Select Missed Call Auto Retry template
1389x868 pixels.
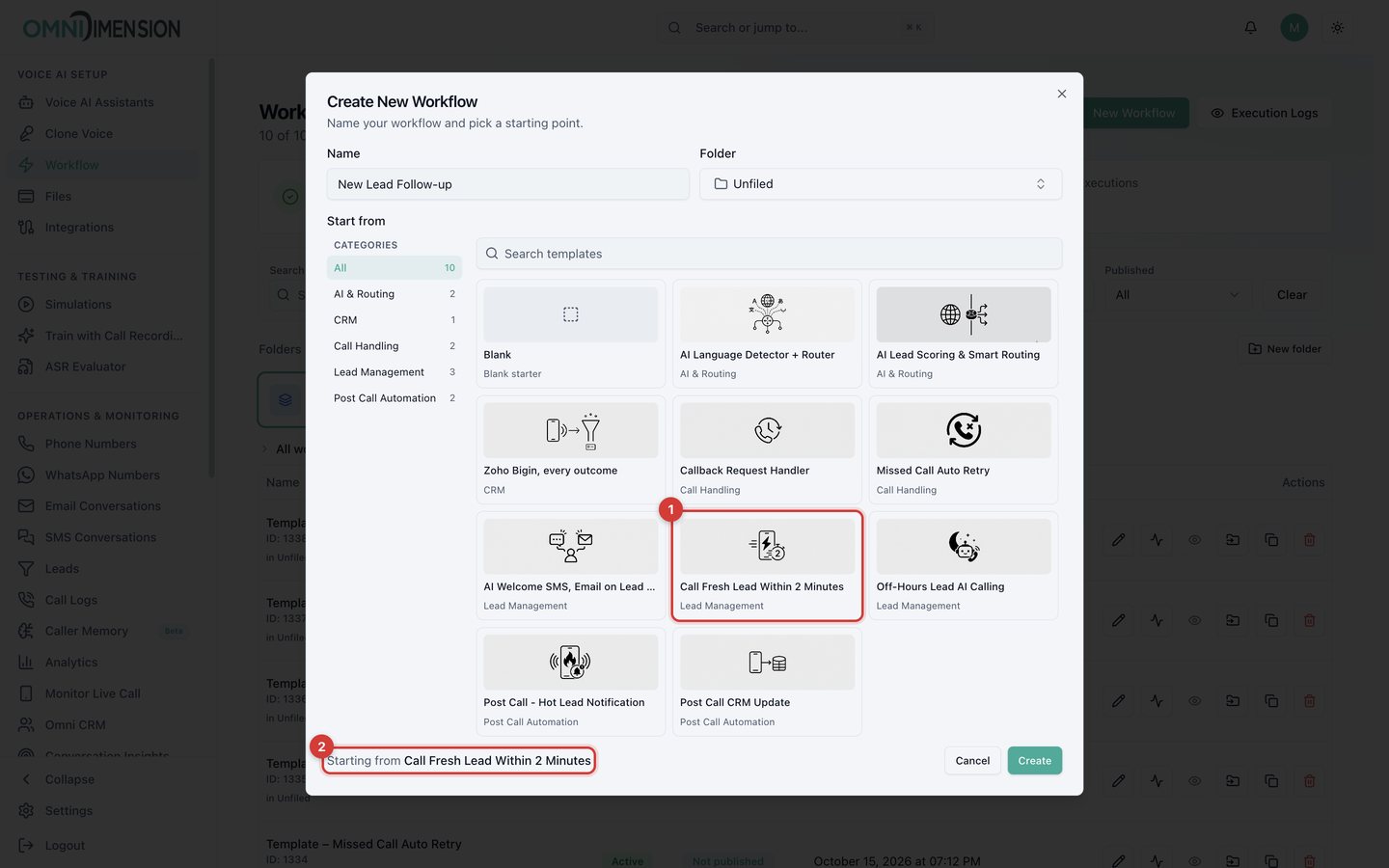[x=964, y=449]
